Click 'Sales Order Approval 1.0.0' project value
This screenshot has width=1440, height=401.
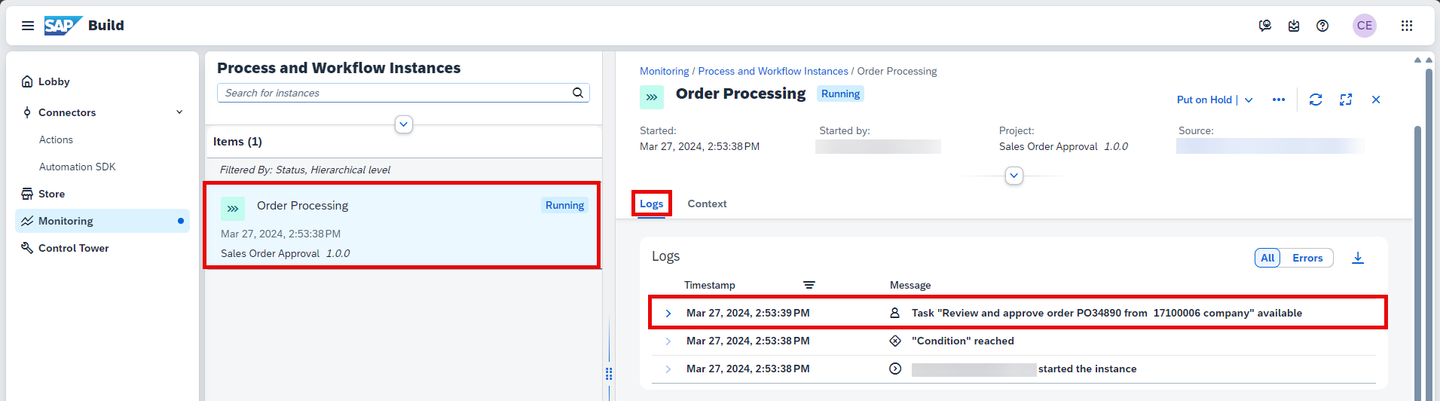pos(1063,146)
